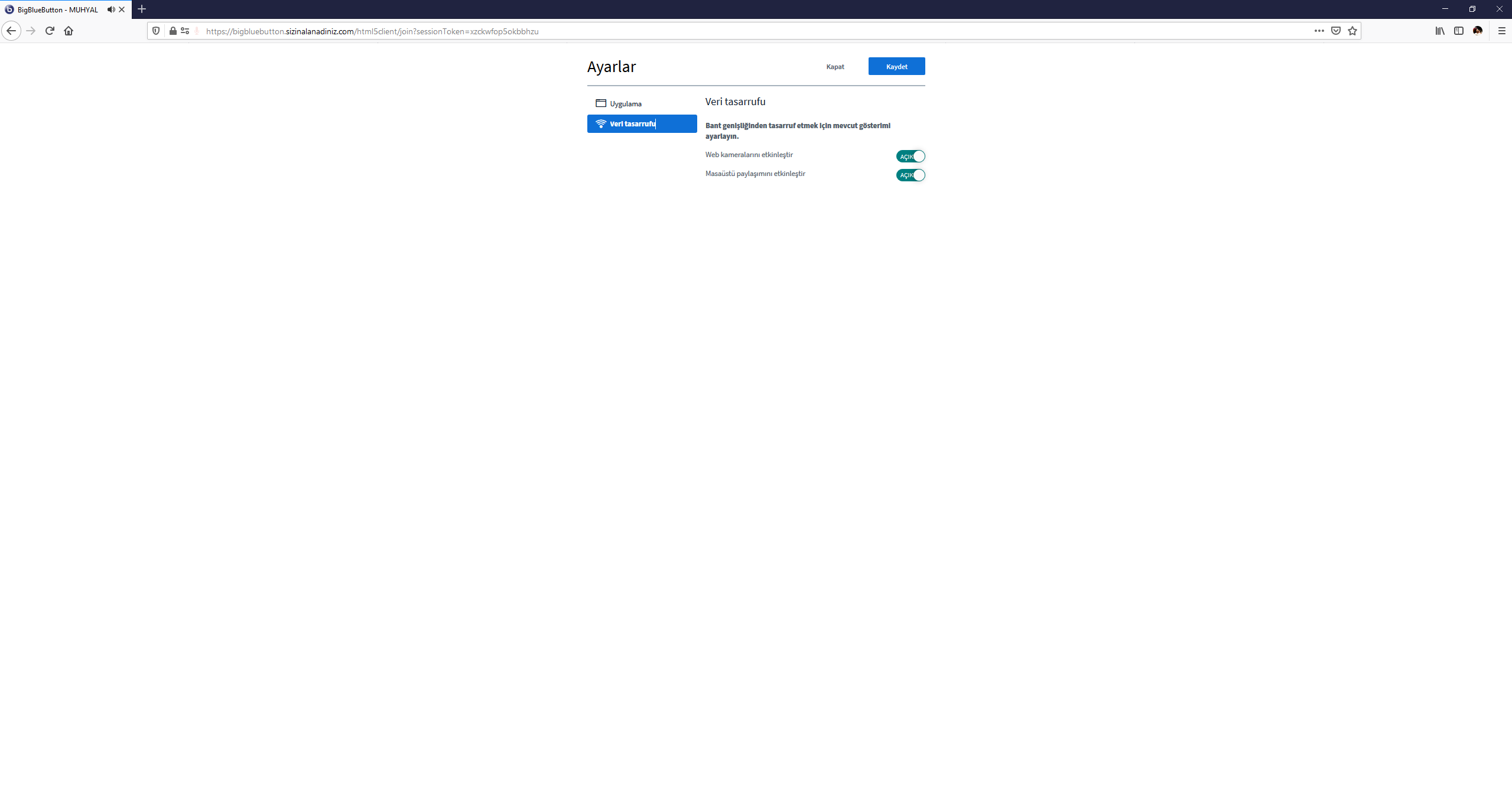Save page to Pocket
1512x795 pixels.
click(1335, 31)
